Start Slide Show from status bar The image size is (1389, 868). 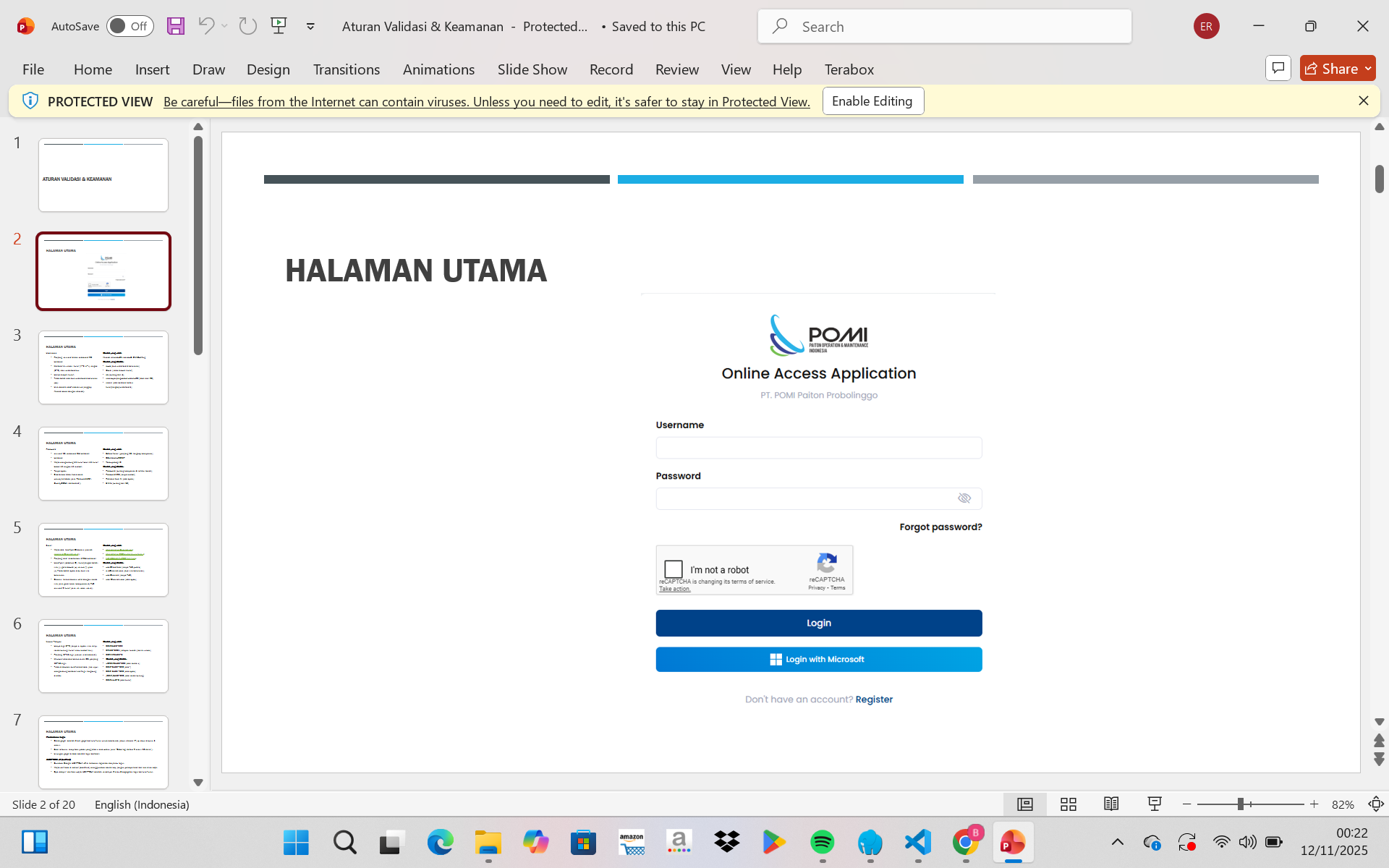pos(1155,804)
